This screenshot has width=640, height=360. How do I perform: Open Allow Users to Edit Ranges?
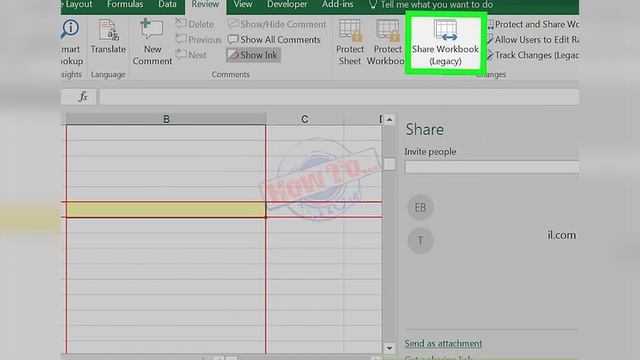[x=533, y=40]
